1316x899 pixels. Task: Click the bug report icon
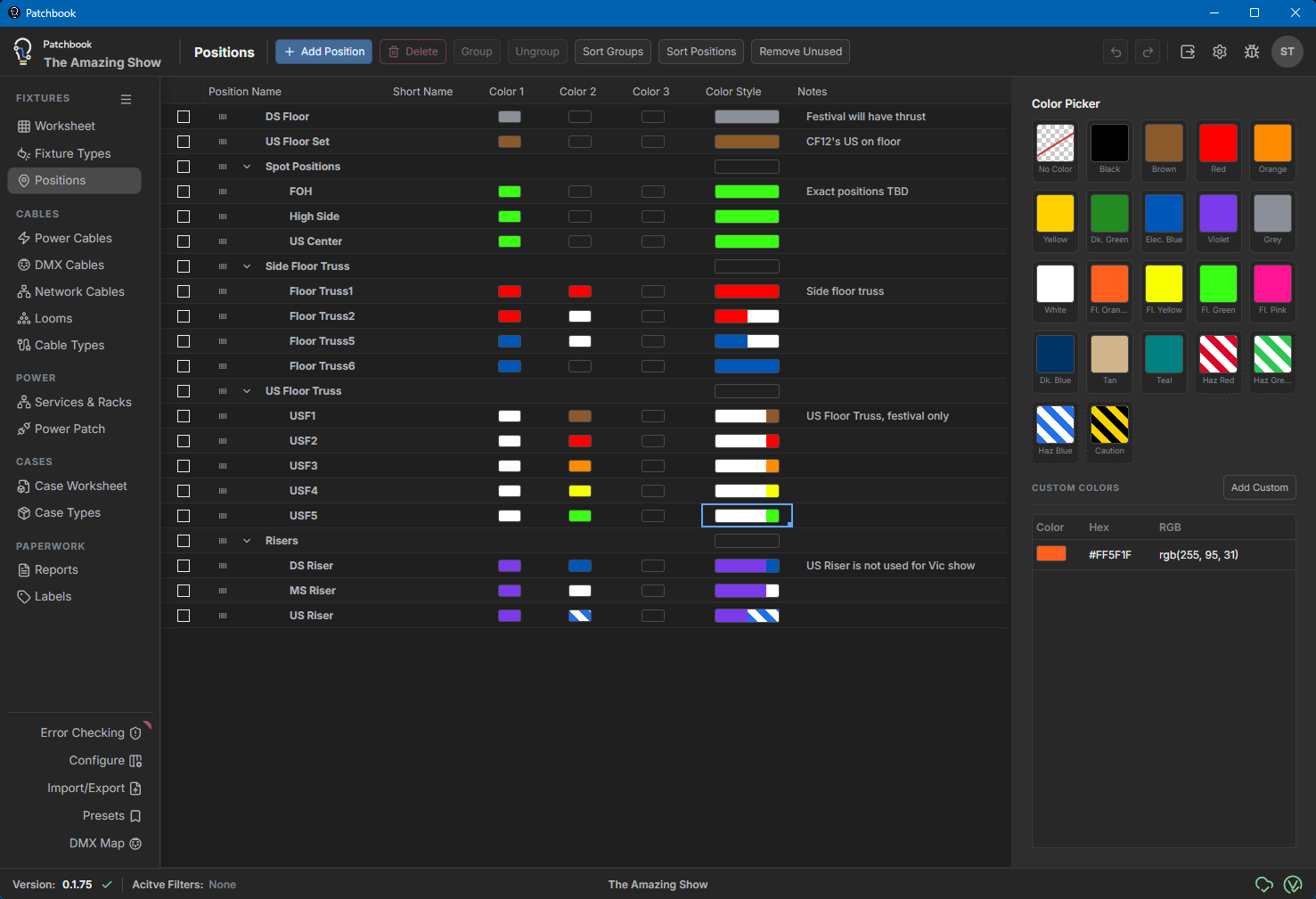pyautogui.click(x=1252, y=52)
